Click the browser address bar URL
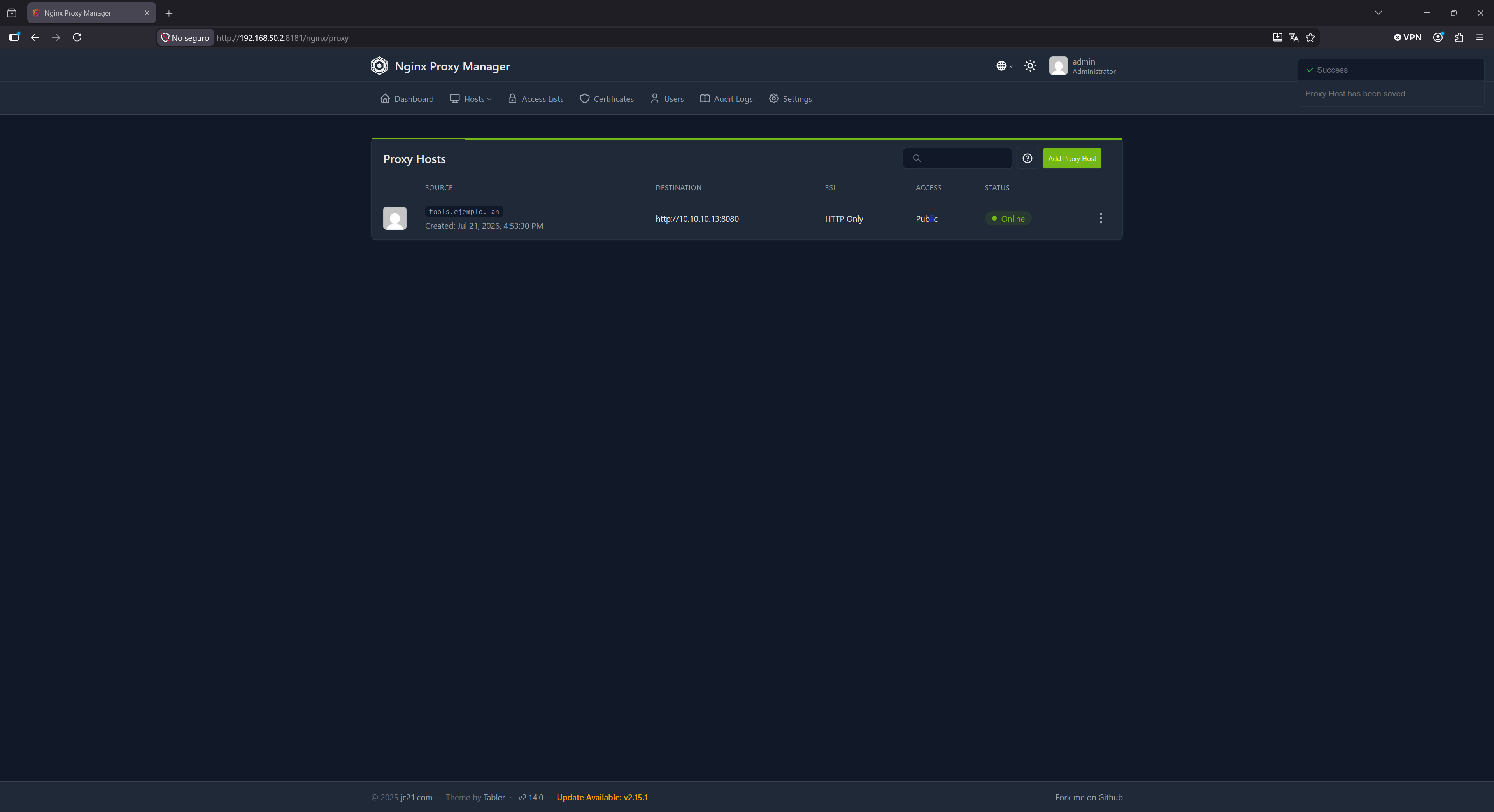Screen dimensions: 1494x812 282,38
